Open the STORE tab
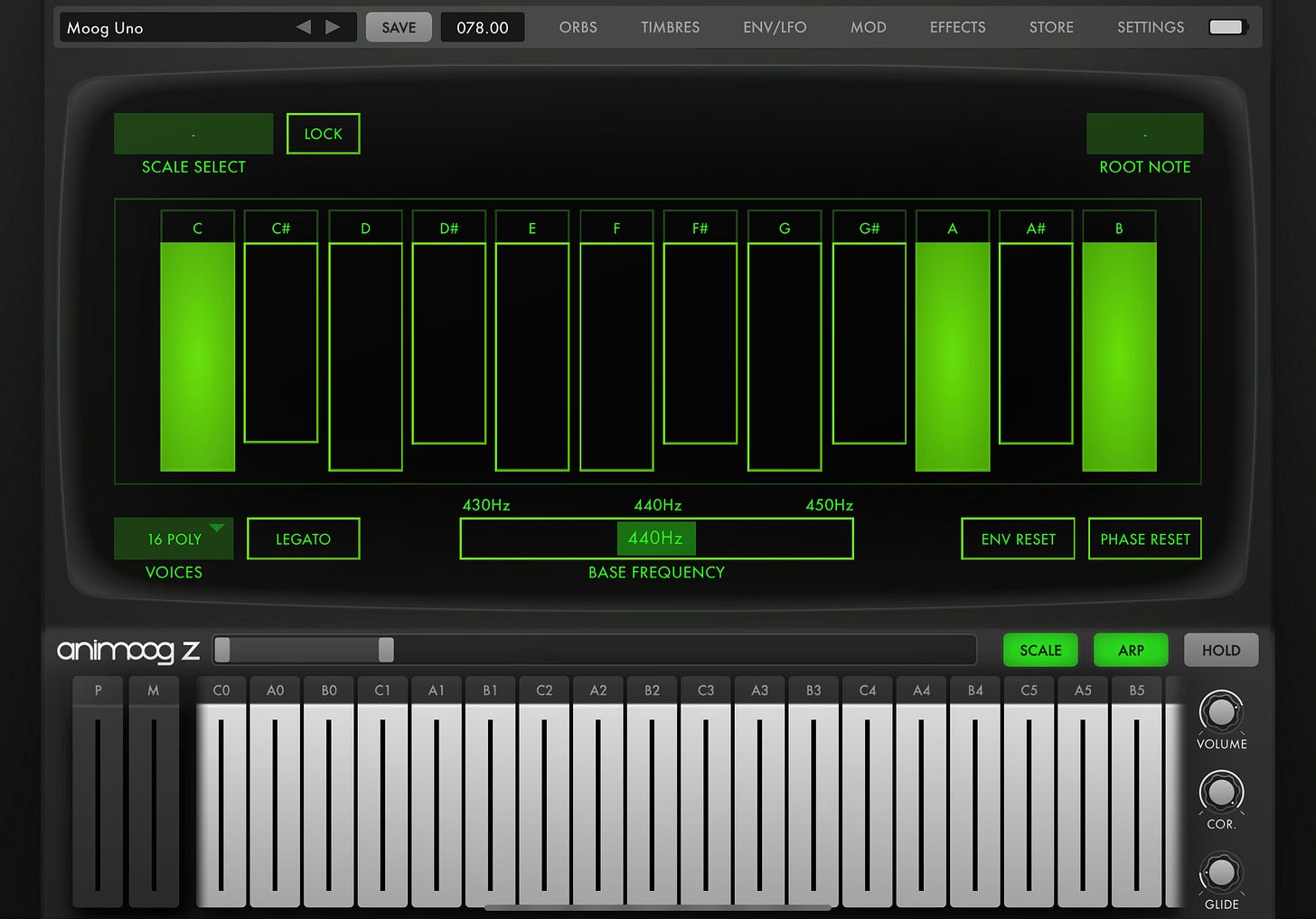Image resolution: width=1316 pixels, height=919 pixels. (1052, 27)
